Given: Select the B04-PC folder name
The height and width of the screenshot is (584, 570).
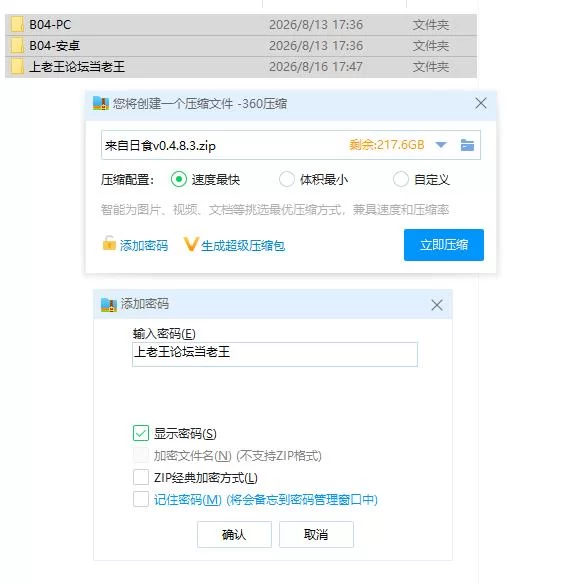Looking at the screenshot, I should (x=50, y=25).
